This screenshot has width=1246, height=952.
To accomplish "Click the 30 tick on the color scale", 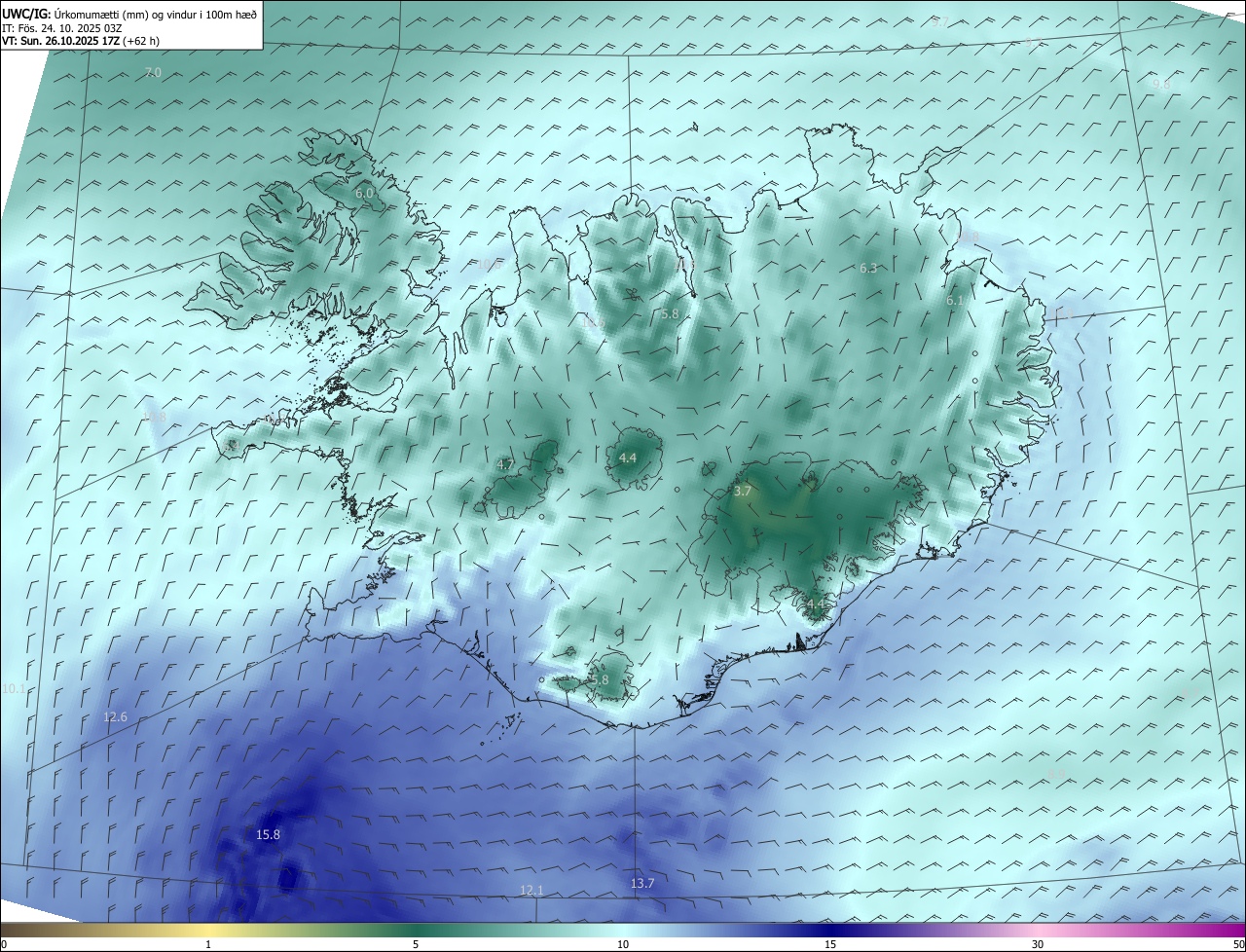I will point(1038,944).
